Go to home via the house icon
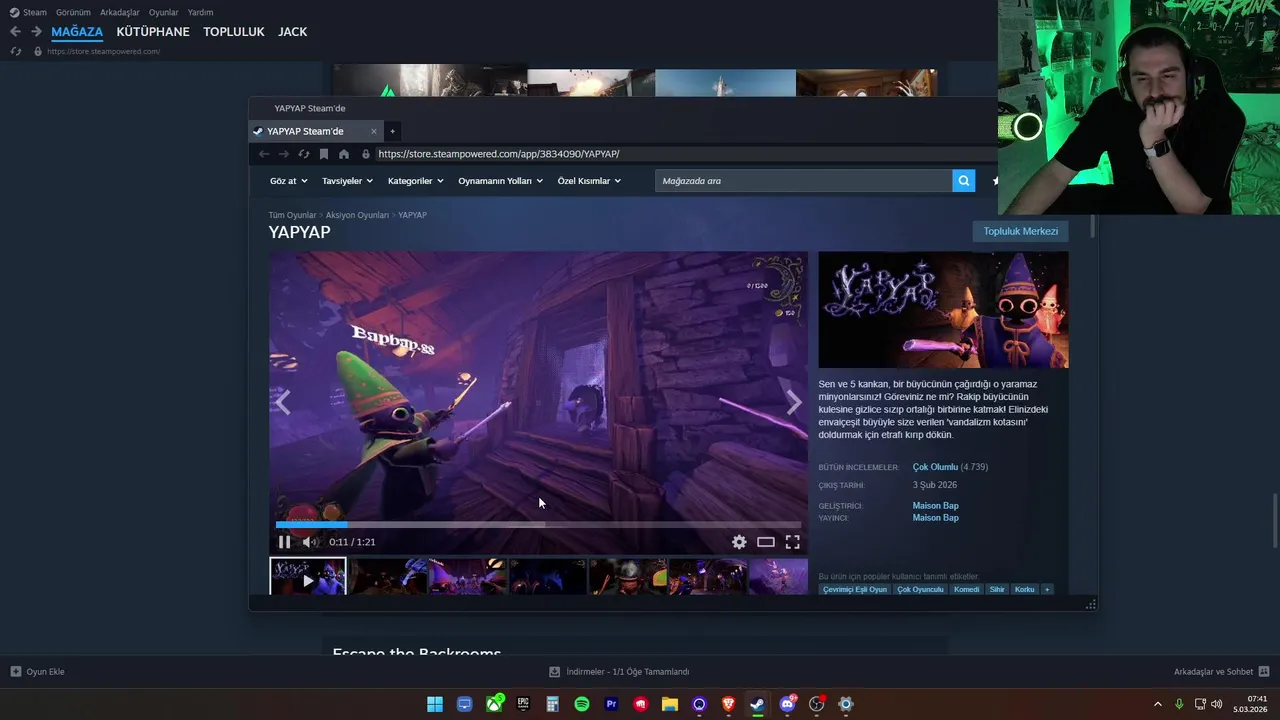This screenshot has width=1280, height=720. click(x=344, y=154)
